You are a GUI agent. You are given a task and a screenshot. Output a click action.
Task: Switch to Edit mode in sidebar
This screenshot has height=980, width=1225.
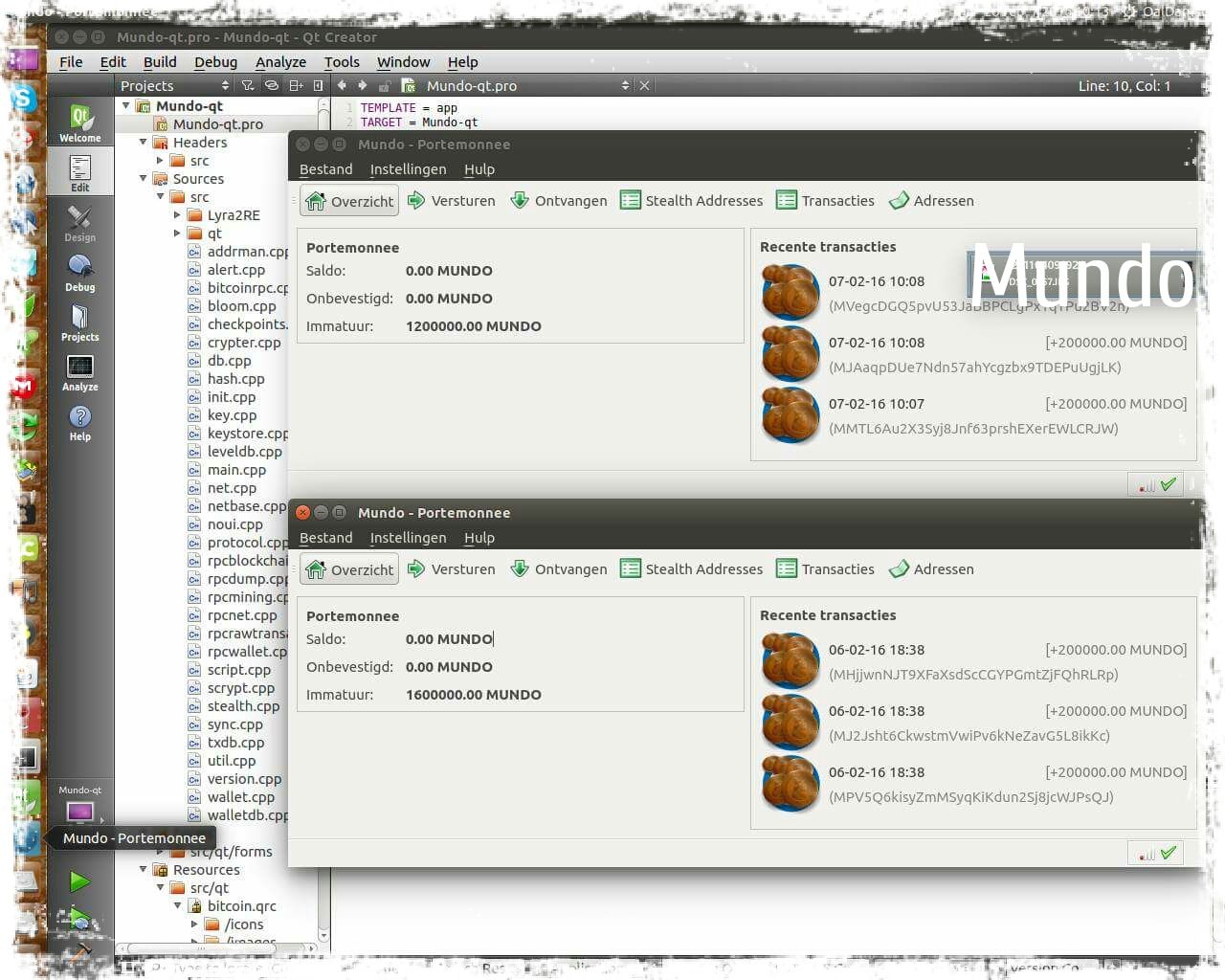[x=80, y=172]
